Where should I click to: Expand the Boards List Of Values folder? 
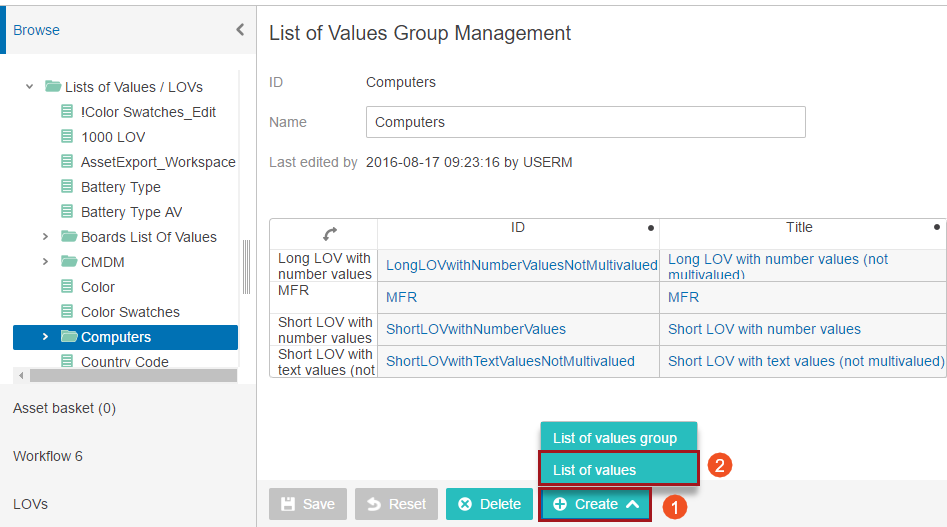point(45,237)
